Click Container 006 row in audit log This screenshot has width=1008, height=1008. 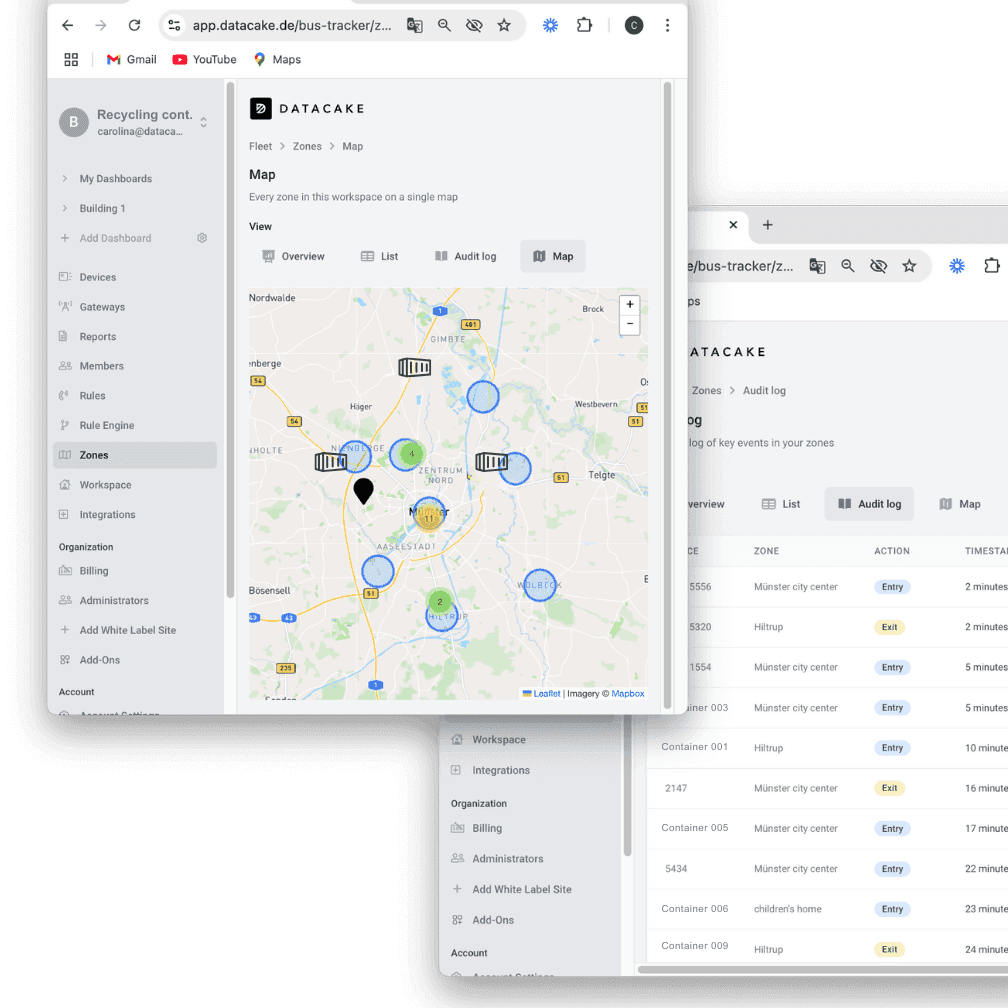tap(827, 909)
